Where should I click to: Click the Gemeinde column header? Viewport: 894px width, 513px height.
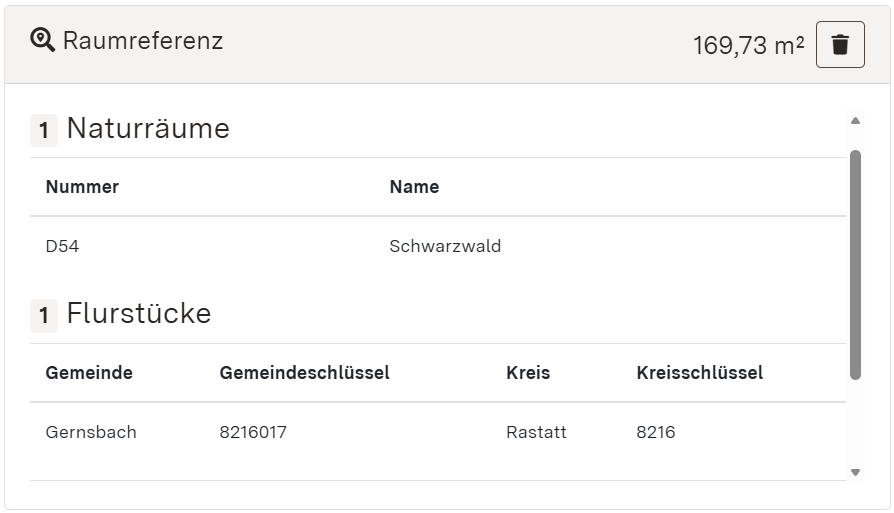[x=89, y=373]
